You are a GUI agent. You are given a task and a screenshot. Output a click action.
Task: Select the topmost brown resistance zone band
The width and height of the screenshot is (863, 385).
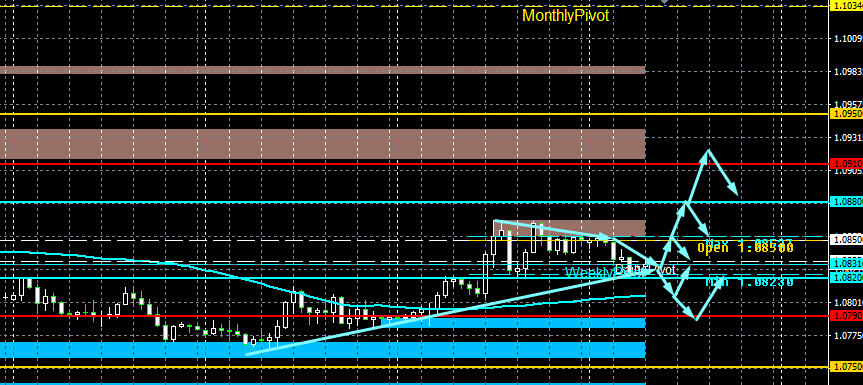tap(323, 70)
